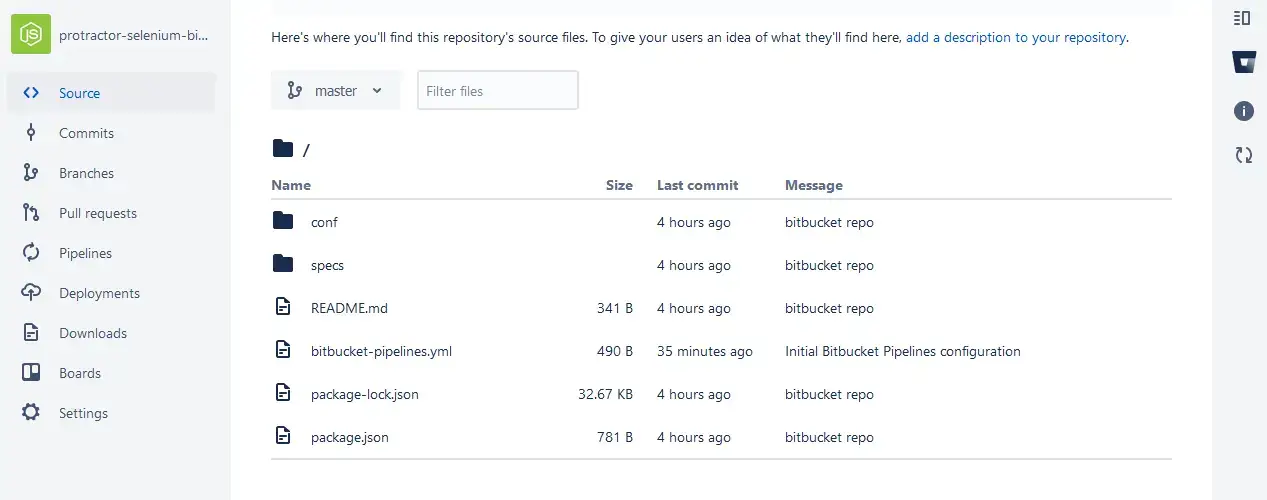This screenshot has width=1267, height=500.
Task: Click the README.md file icon
Action: pyautogui.click(x=283, y=307)
